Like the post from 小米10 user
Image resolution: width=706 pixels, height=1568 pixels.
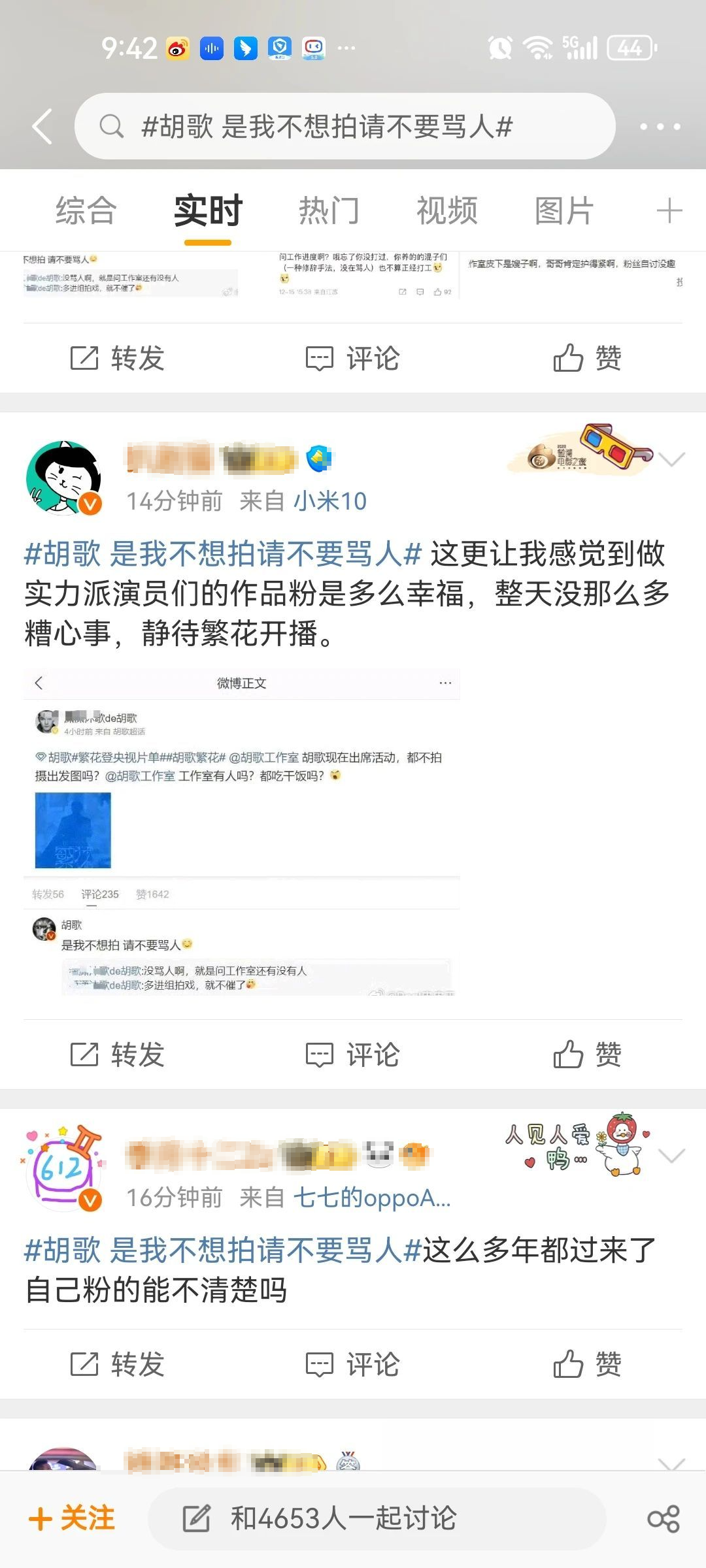click(587, 1054)
